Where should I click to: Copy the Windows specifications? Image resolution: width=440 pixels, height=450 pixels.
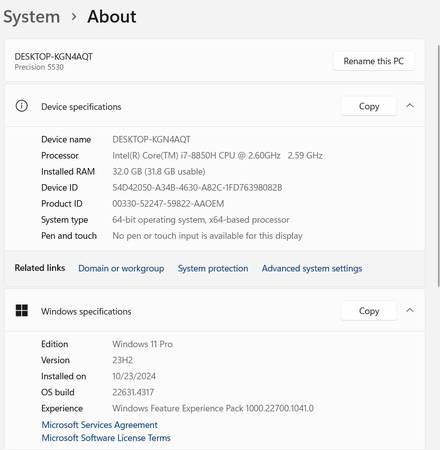coord(369,311)
